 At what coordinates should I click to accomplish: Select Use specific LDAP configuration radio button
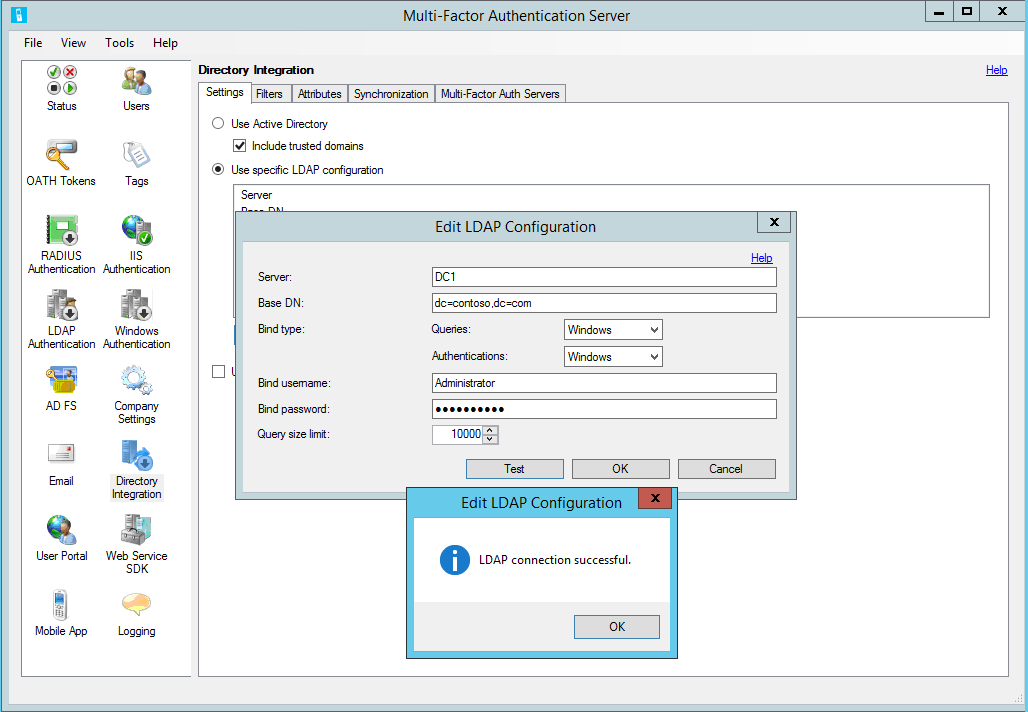click(218, 169)
